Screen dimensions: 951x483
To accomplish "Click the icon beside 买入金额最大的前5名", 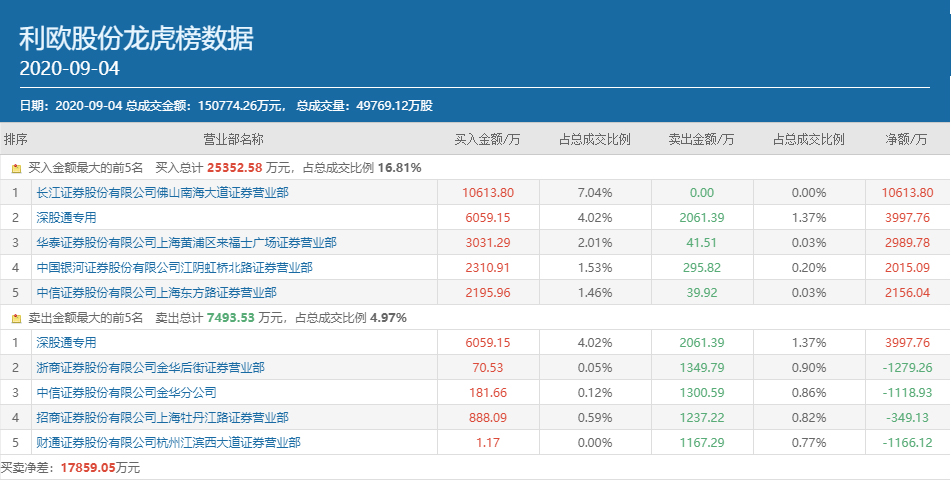I will 16,168.
